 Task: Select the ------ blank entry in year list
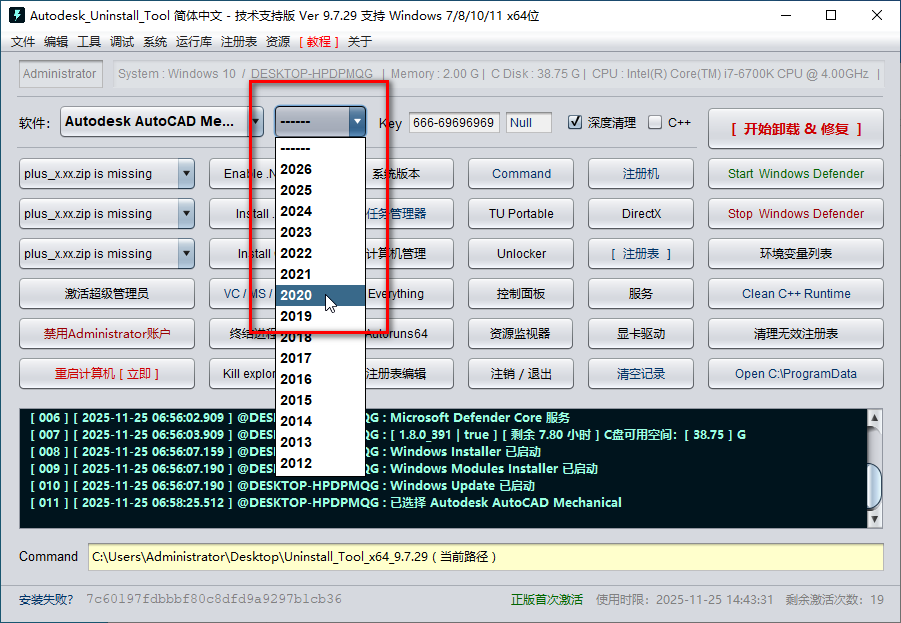point(320,148)
